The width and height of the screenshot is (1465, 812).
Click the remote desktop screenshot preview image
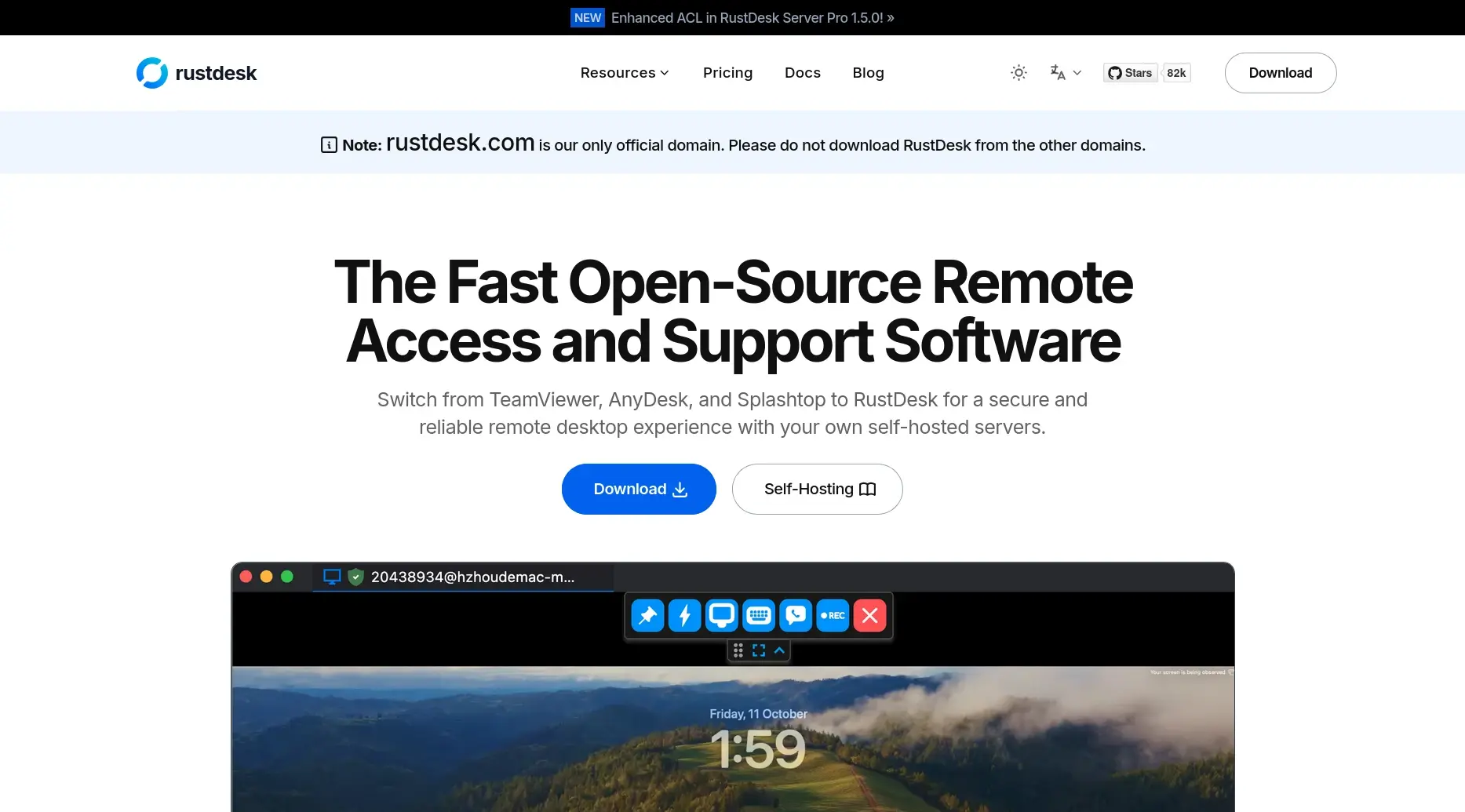[733, 686]
